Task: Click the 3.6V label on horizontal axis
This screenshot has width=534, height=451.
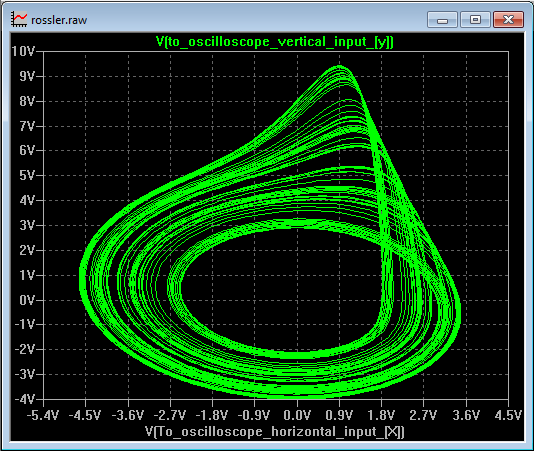Action: point(466,415)
